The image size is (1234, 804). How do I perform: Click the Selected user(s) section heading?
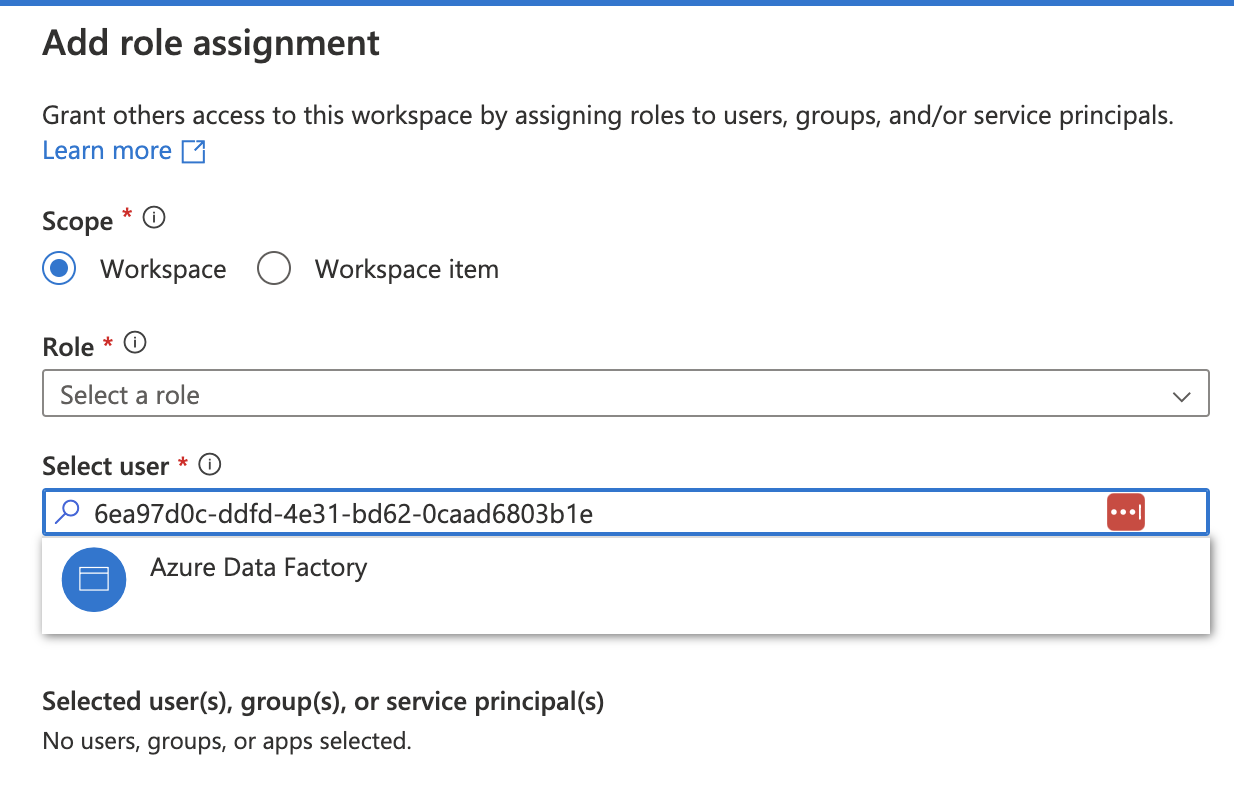coord(322,701)
